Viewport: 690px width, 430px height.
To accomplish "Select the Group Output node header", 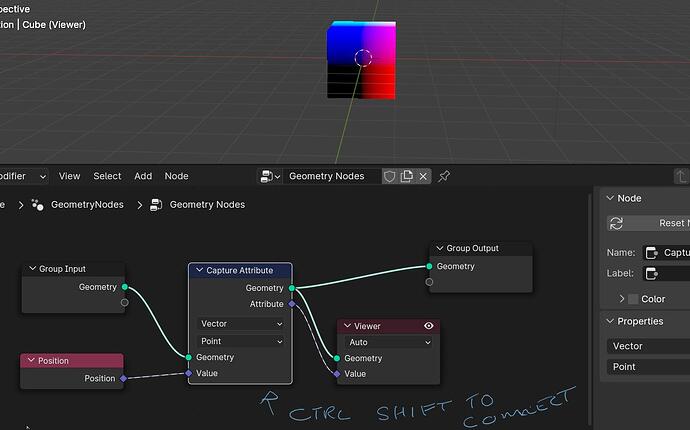I will (481, 248).
